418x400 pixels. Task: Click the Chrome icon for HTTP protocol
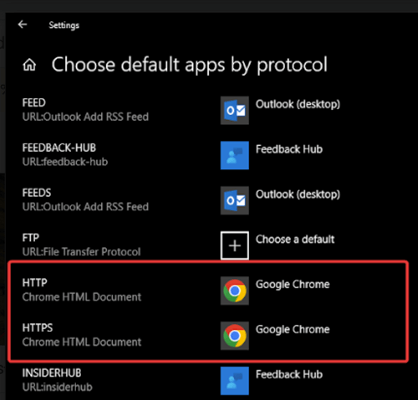234,291
